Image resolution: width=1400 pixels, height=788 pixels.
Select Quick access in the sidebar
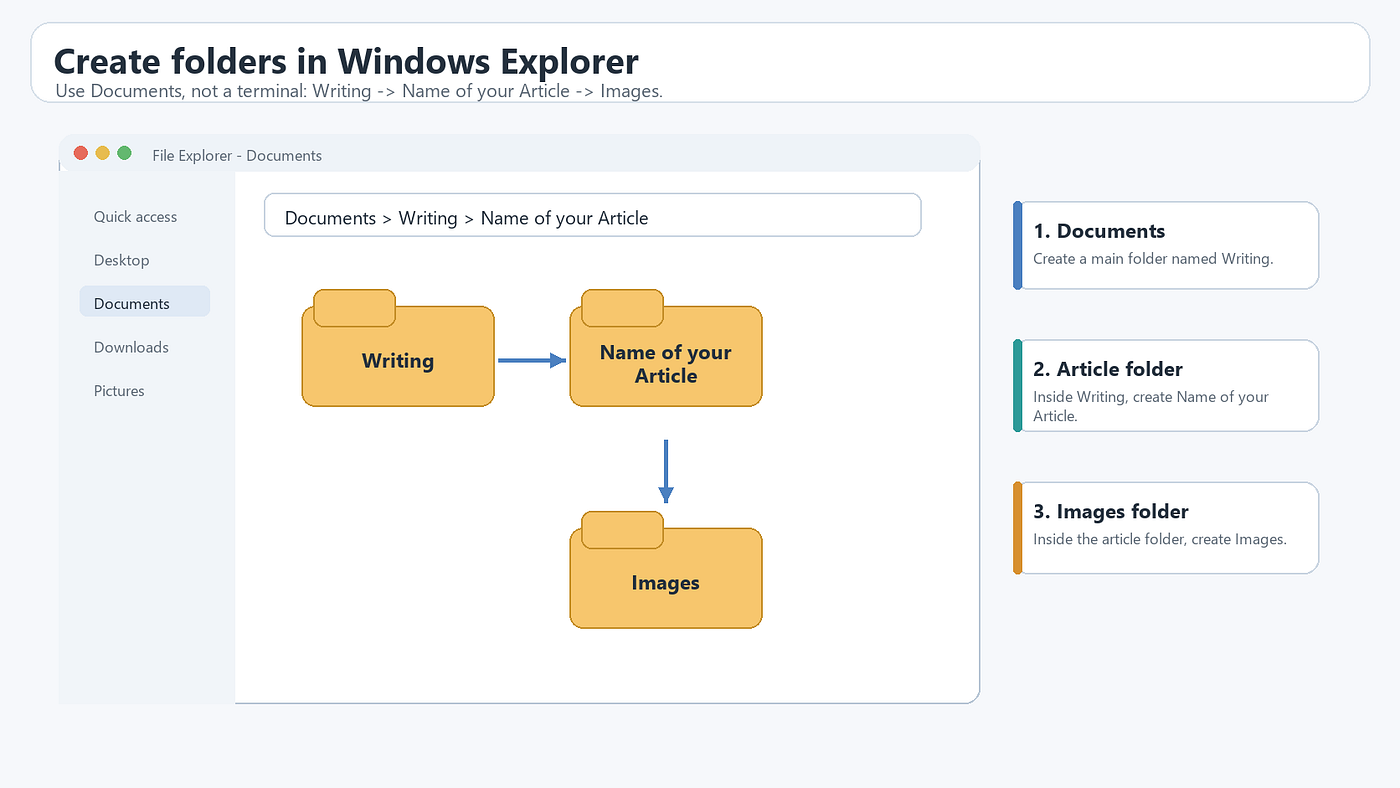point(135,217)
